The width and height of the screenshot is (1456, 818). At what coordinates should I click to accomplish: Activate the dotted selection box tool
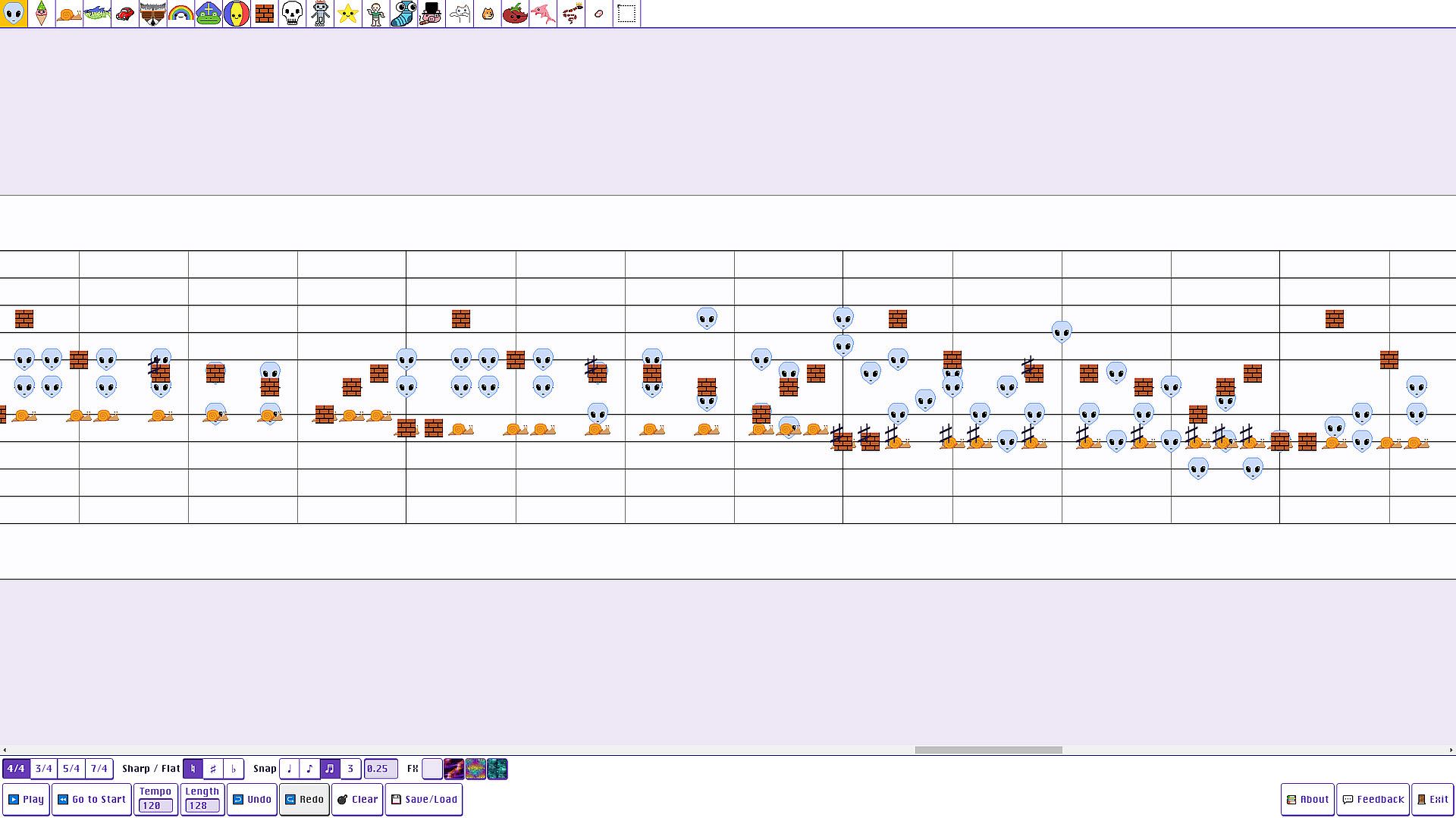point(626,14)
